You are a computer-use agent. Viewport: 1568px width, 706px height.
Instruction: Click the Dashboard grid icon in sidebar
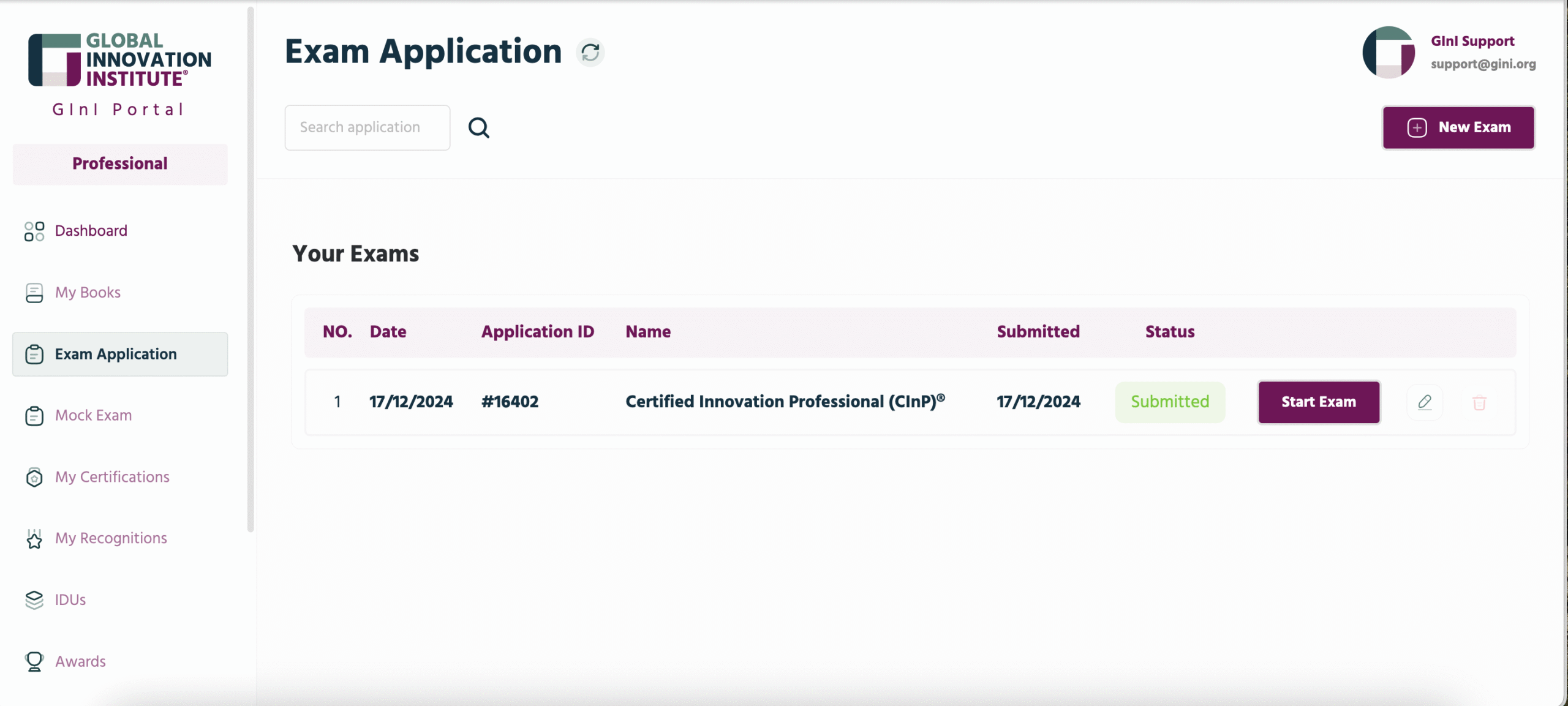point(34,231)
